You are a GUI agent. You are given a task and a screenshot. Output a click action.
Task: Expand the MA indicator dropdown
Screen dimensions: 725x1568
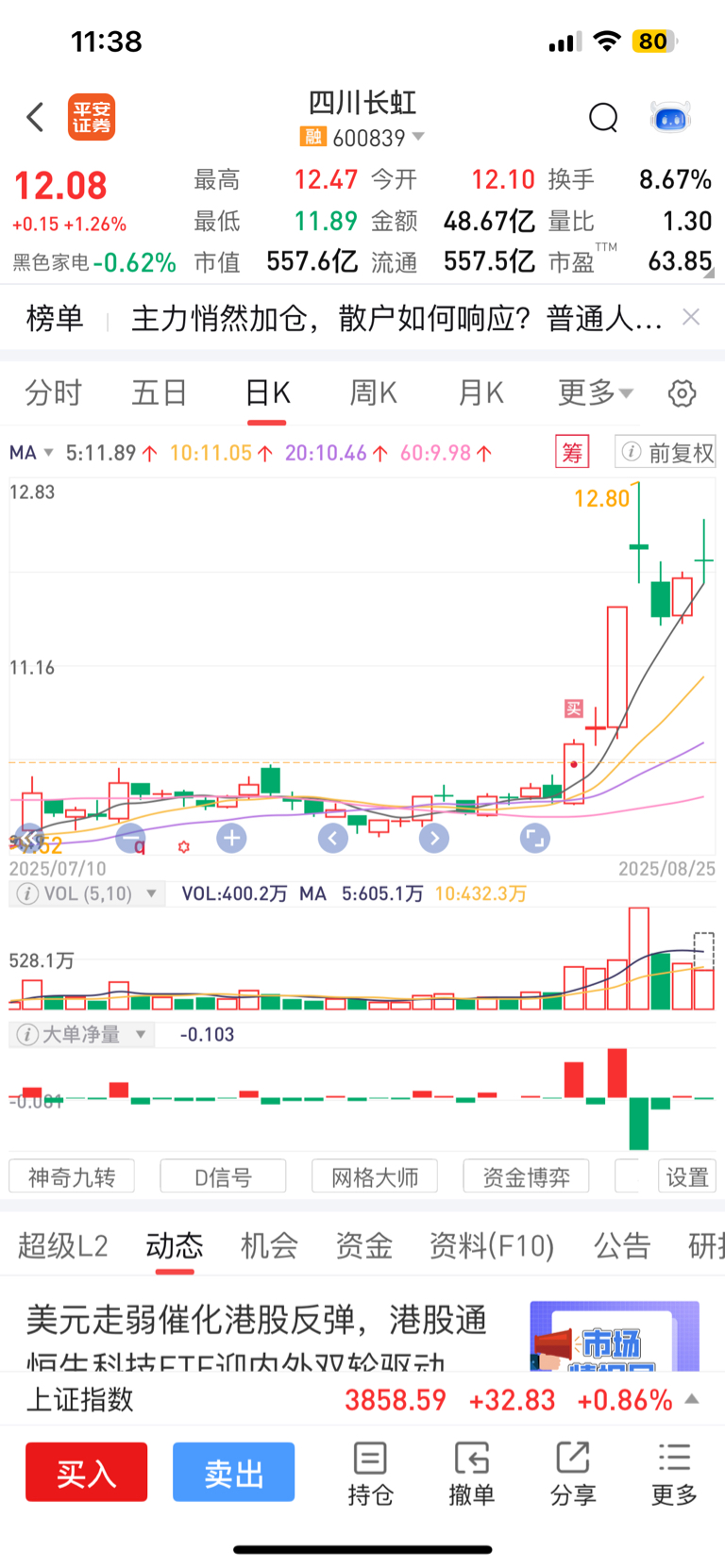coord(31,453)
